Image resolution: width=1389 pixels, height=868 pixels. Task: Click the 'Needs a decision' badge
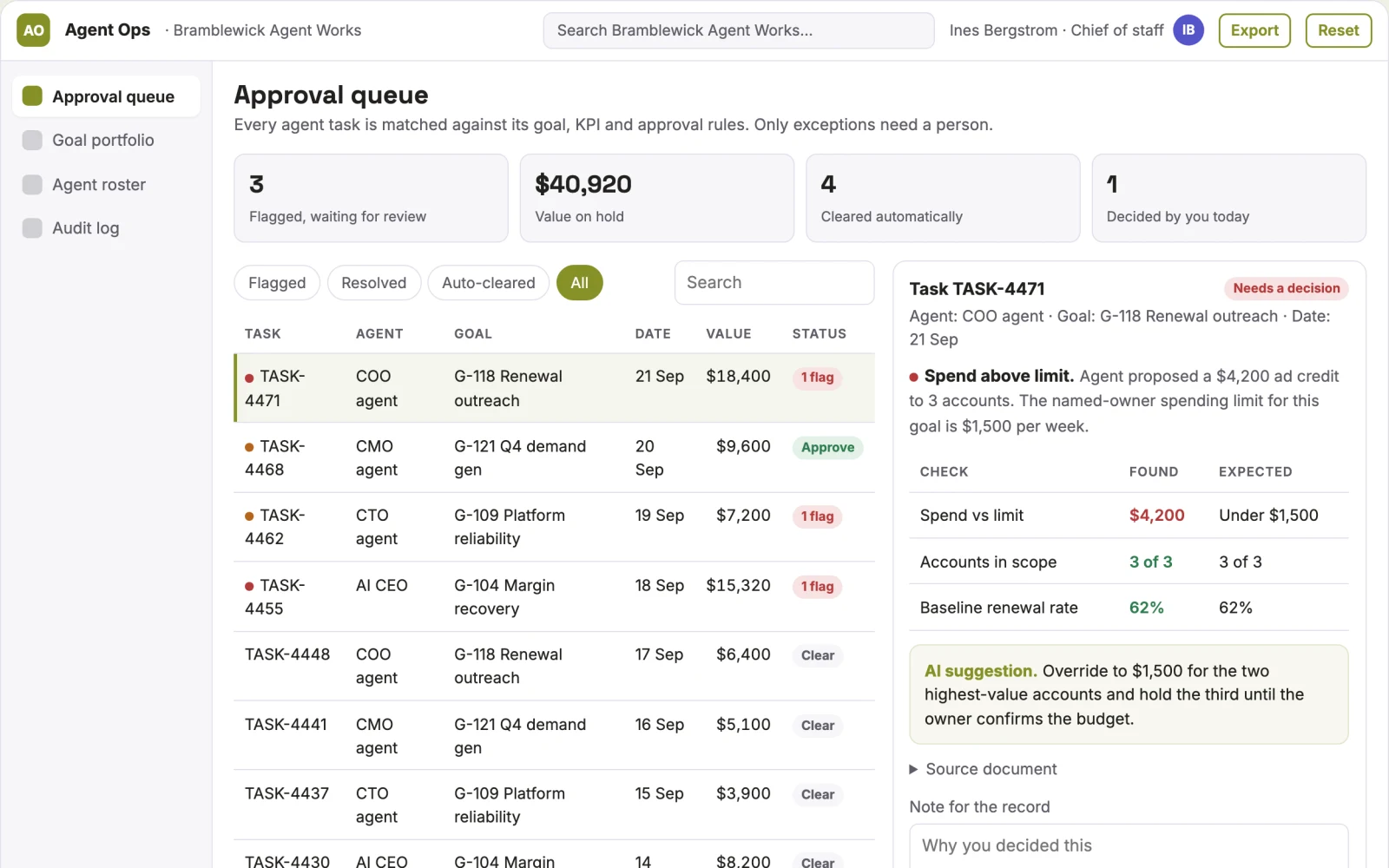click(x=1286, y=288)
